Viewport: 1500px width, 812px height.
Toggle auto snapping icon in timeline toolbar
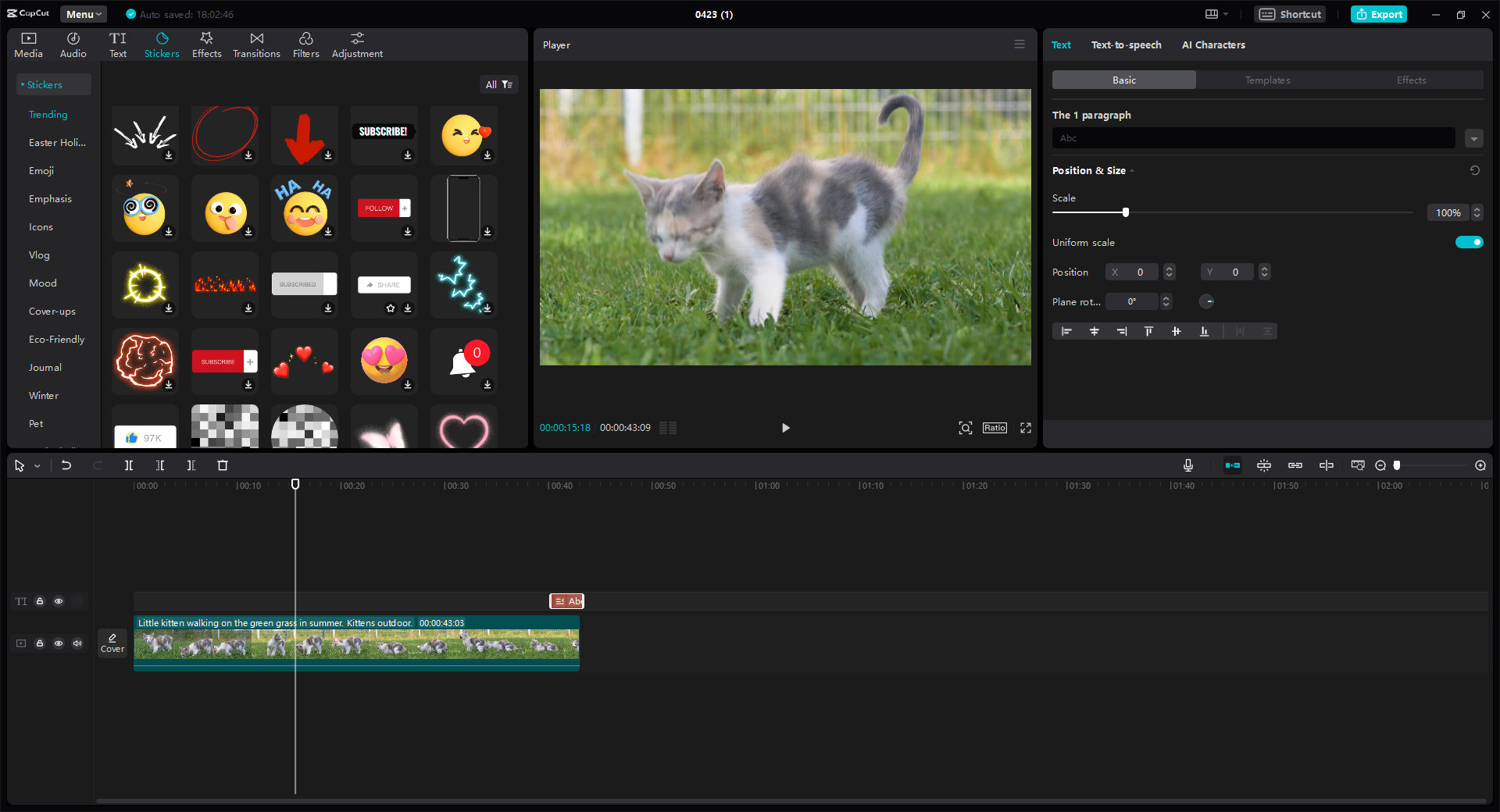1264,465
